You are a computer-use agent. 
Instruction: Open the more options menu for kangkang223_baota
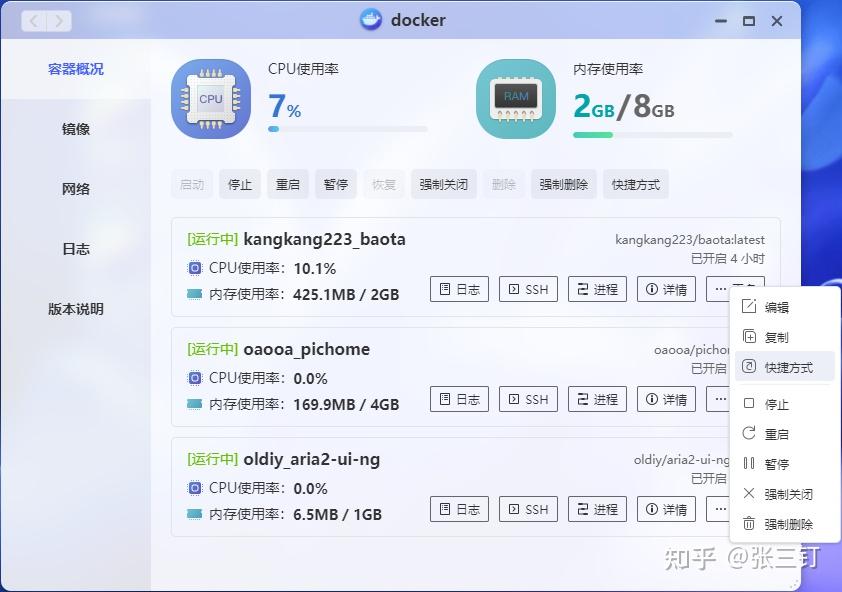coord(726,289)
